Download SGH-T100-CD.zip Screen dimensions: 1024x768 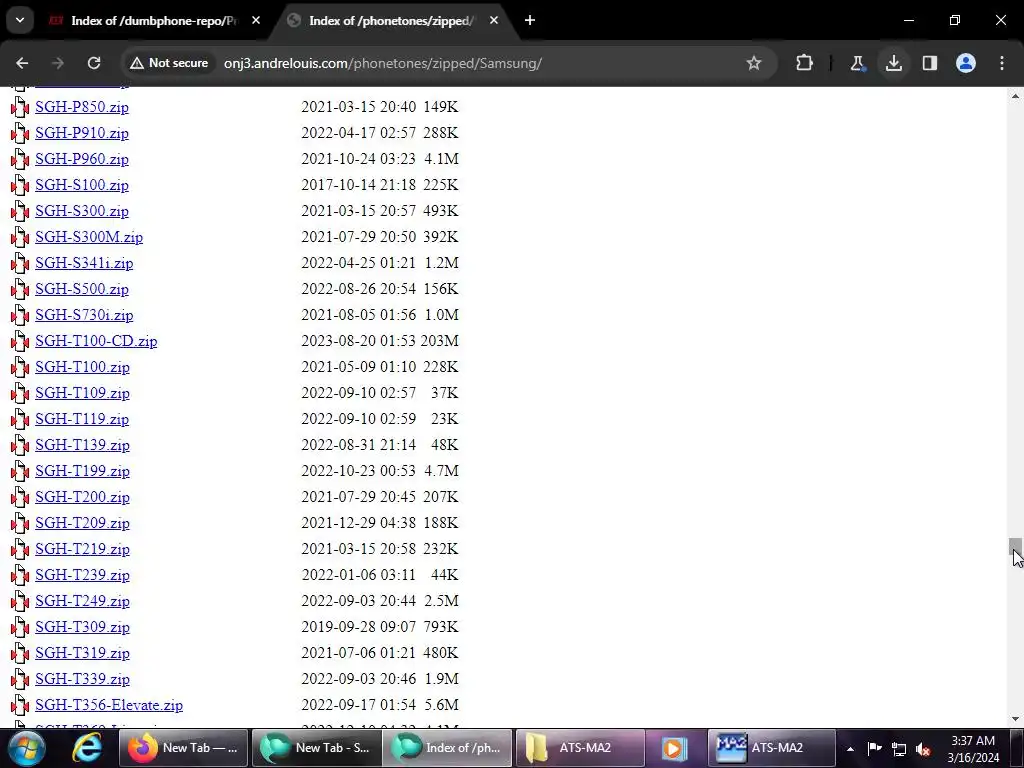96,341
